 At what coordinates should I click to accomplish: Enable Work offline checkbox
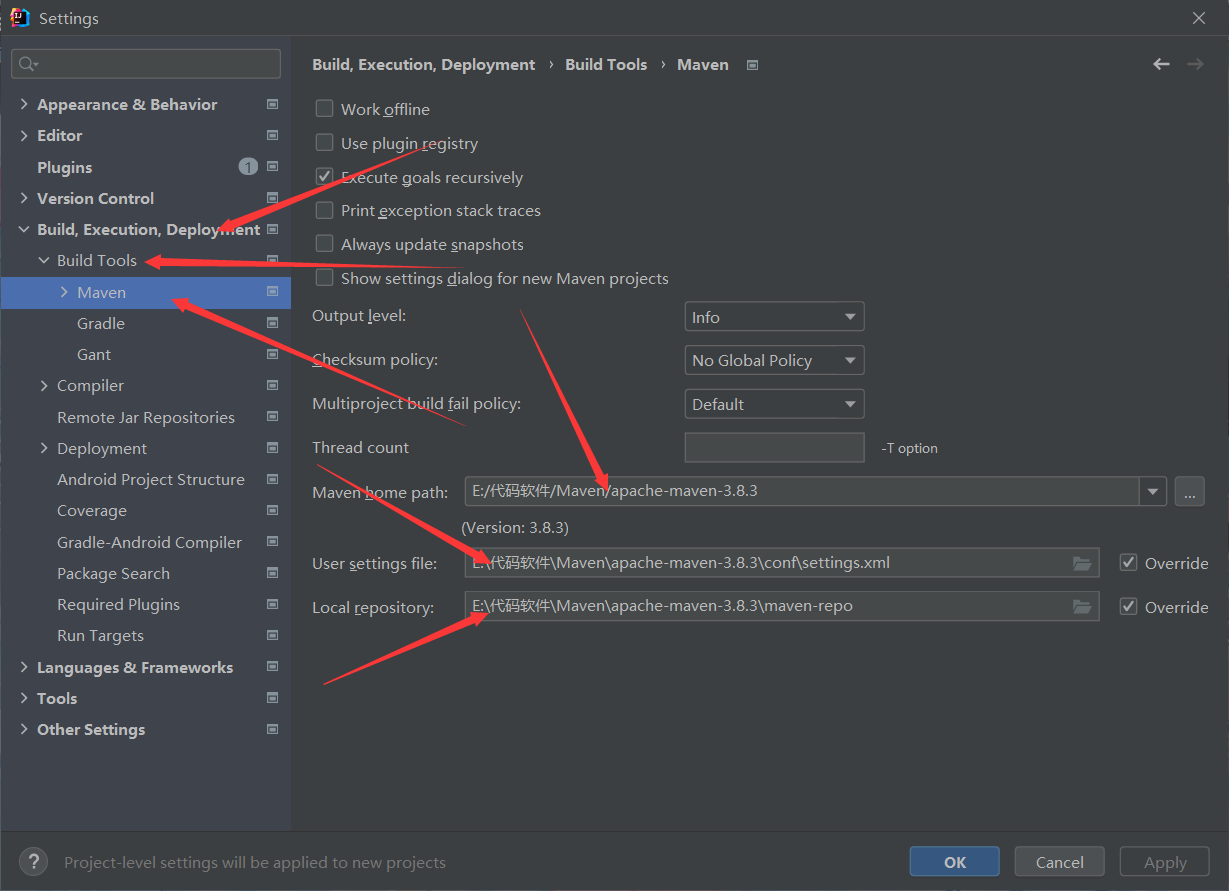pos(324,109)
